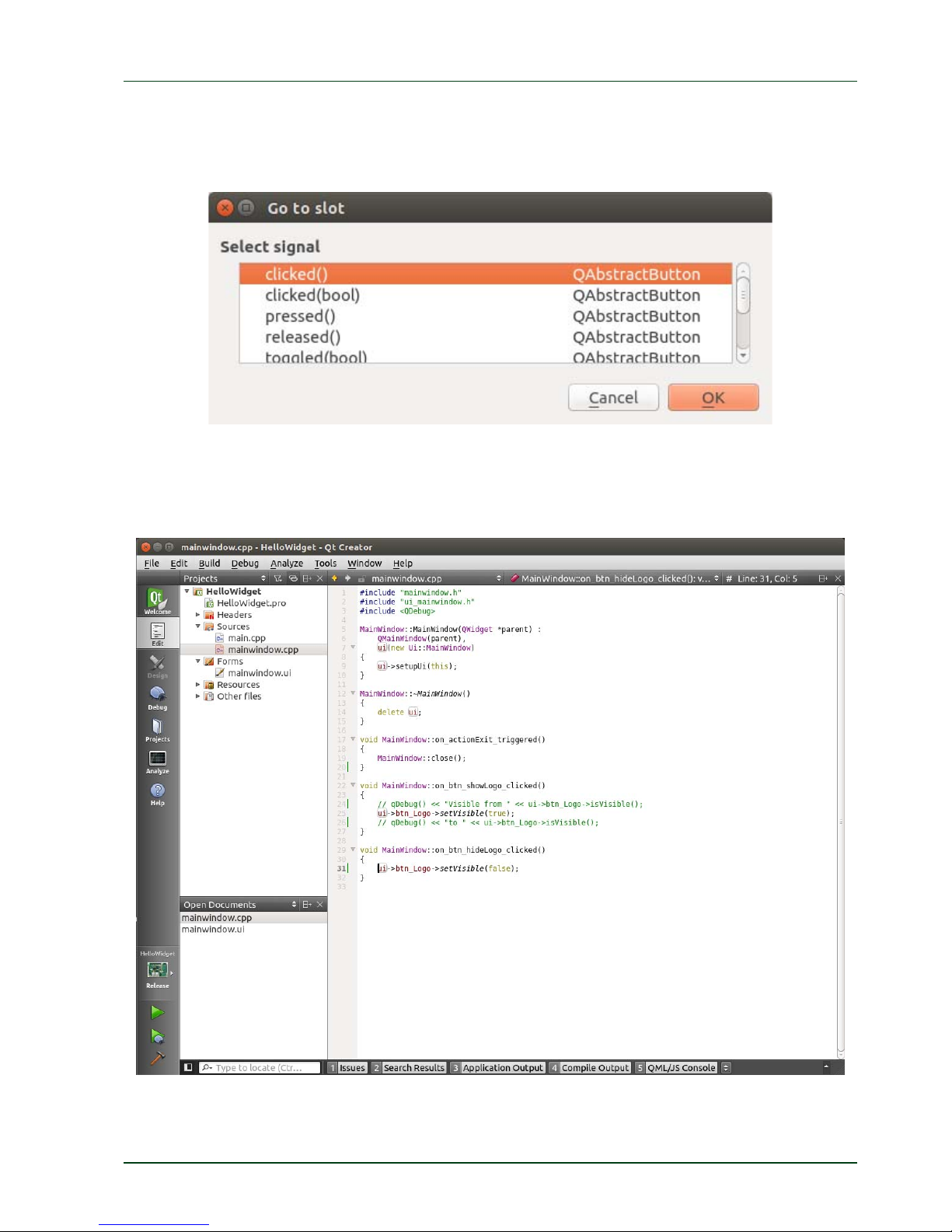Open HelloWidget Release kit selector
The width and height of the screenshot is (952, 1232).
coord(157,970)
